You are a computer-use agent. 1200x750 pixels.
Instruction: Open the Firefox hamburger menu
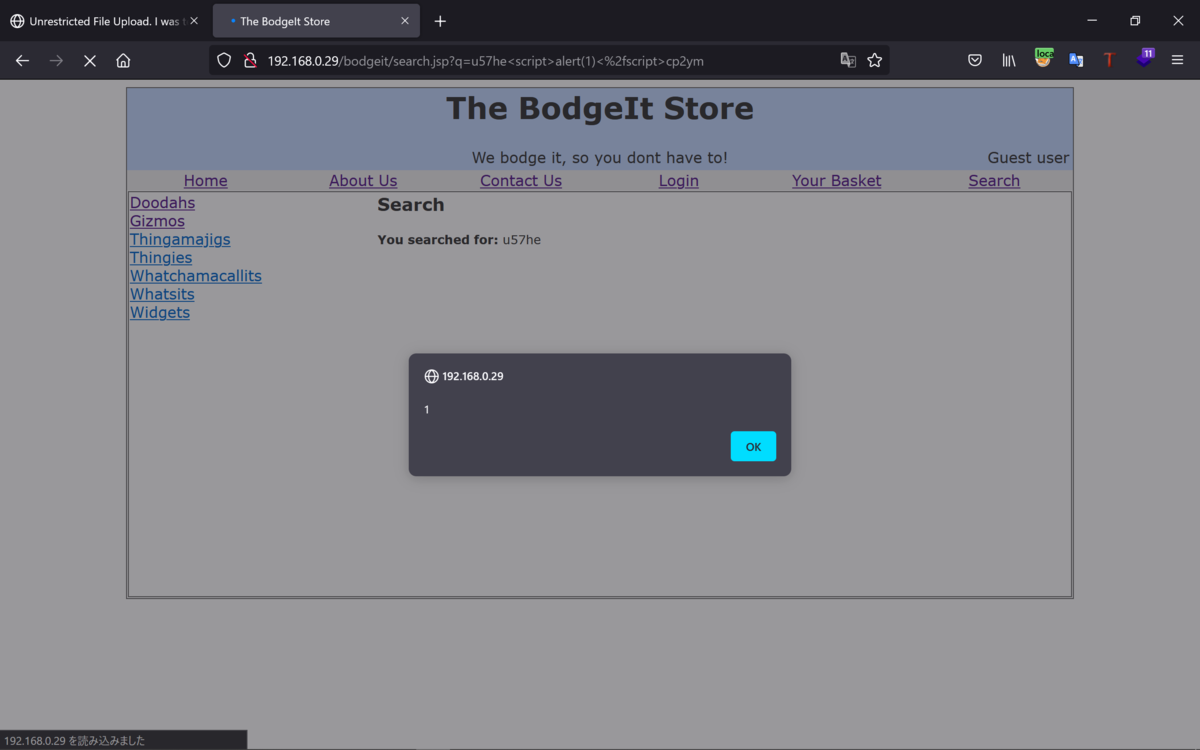pyautogui.click(x=1177, y=60)
